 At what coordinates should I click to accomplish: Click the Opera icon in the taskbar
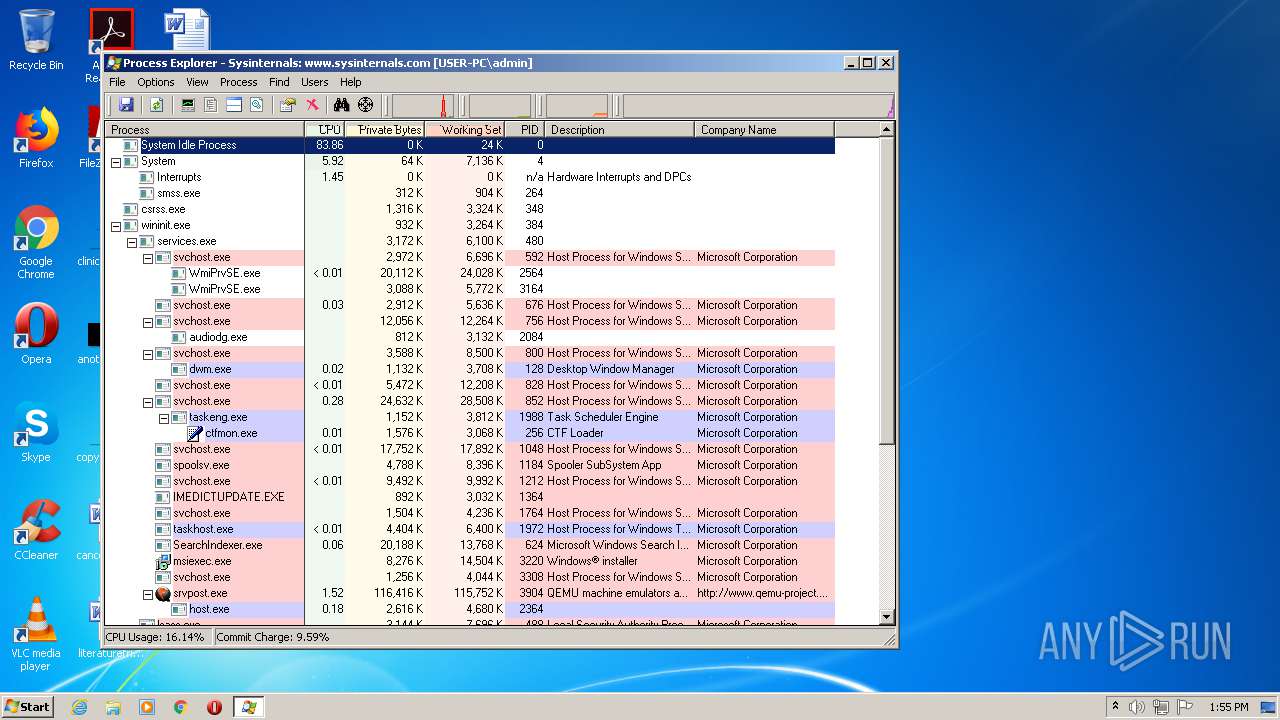tap(214, 707)
